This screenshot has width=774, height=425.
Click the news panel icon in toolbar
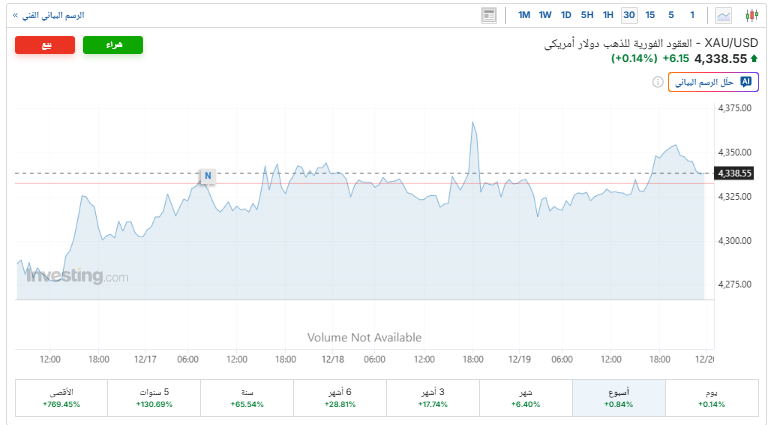(x=489, y=15)
